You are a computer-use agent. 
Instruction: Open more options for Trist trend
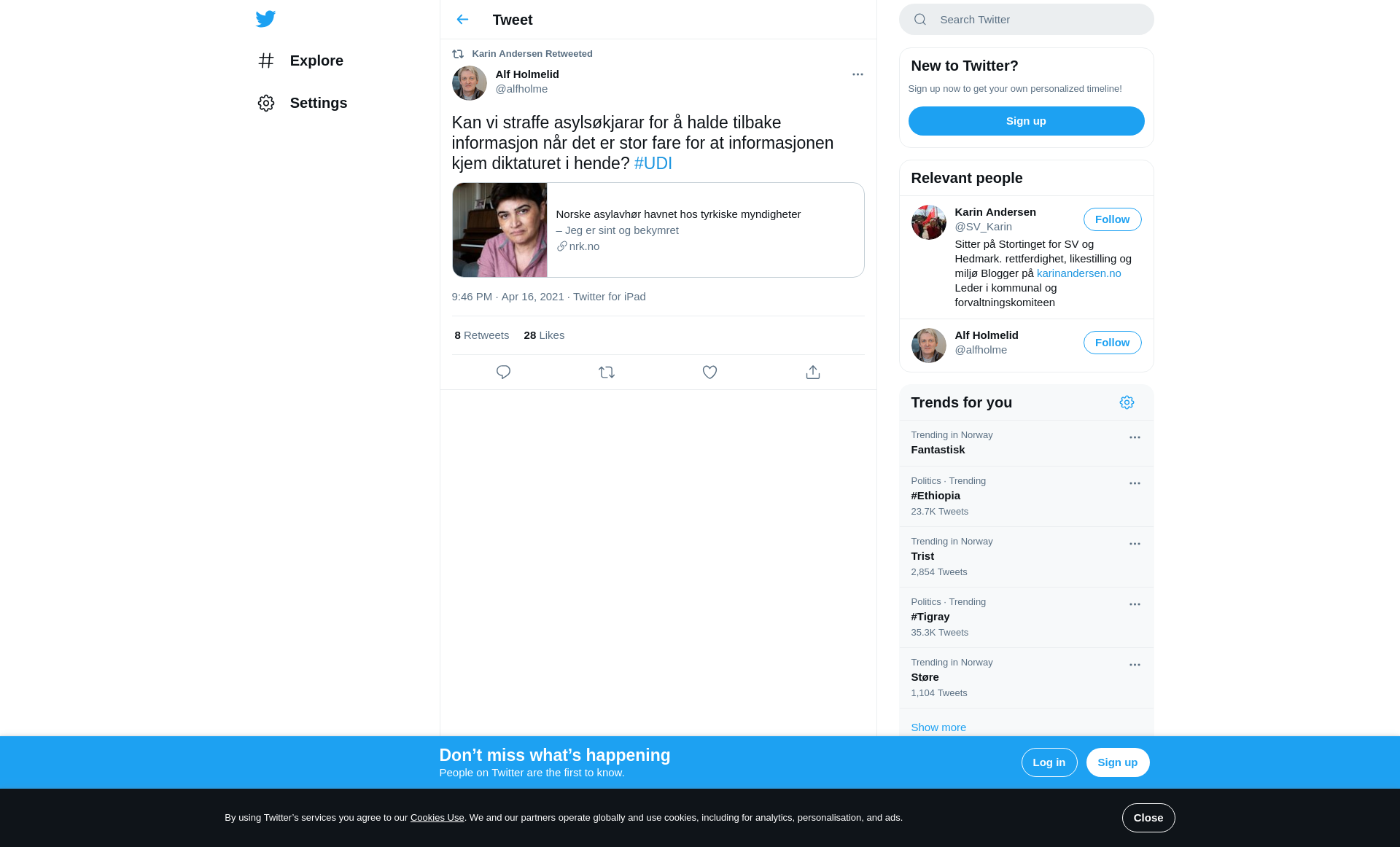(x=1135, y=544)
